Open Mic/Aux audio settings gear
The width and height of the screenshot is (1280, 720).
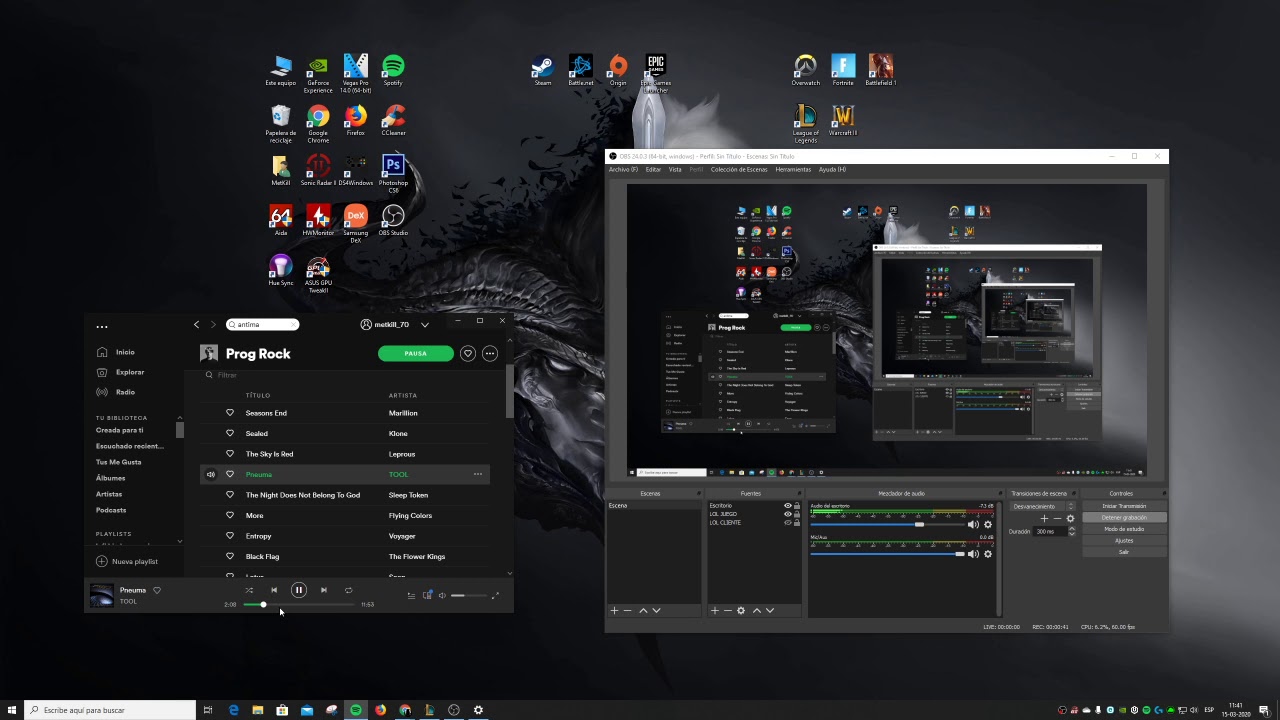click(988, 554)
